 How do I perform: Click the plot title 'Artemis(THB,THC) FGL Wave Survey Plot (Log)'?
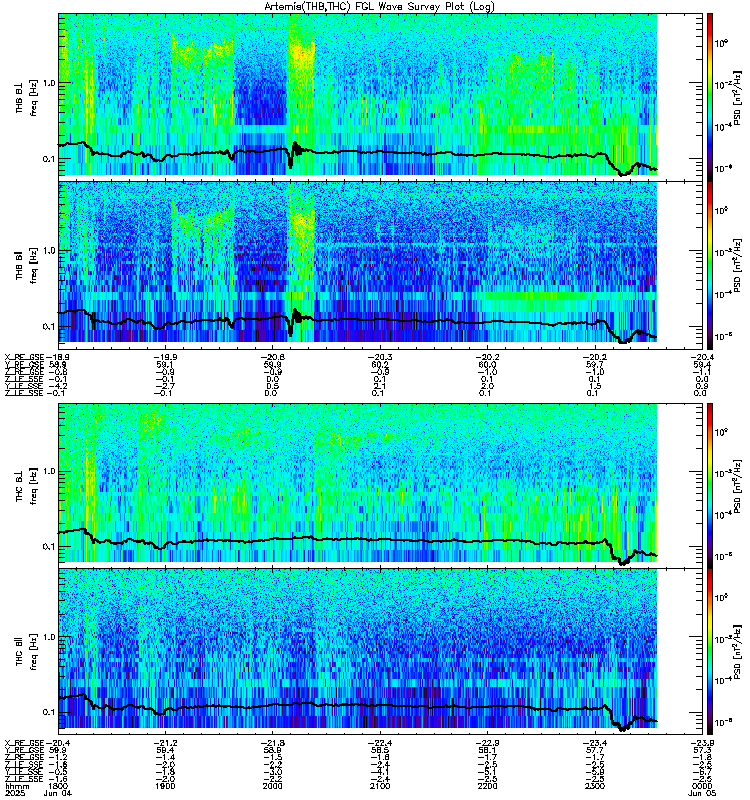tap(379, 6)
